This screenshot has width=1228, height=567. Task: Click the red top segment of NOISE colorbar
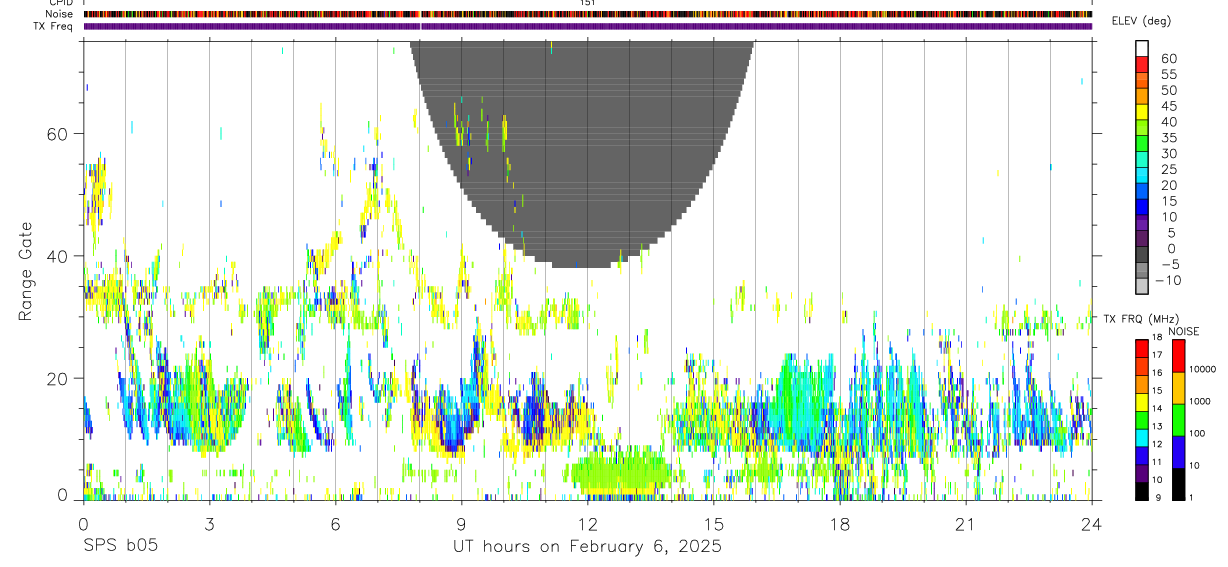tap(1178, 356)
